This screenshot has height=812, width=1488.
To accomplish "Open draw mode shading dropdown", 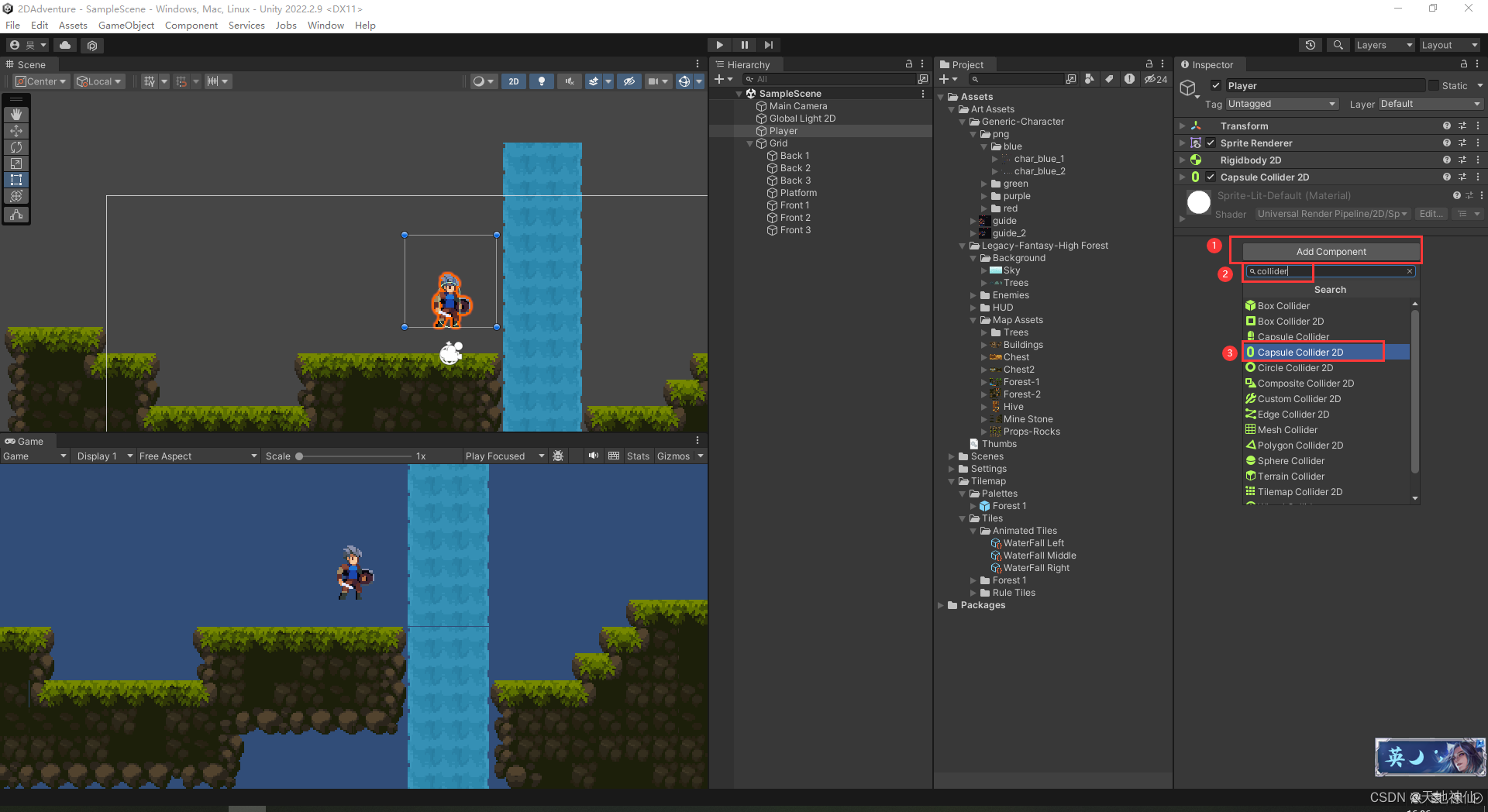I will point(484,81).
